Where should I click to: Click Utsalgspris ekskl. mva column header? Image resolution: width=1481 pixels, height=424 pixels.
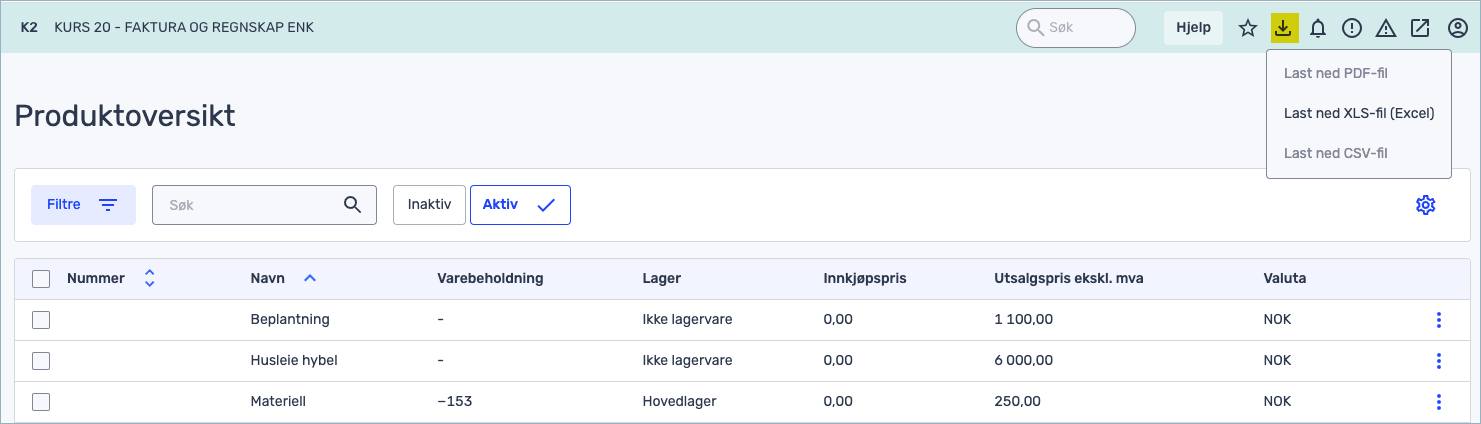point(1068,279)
